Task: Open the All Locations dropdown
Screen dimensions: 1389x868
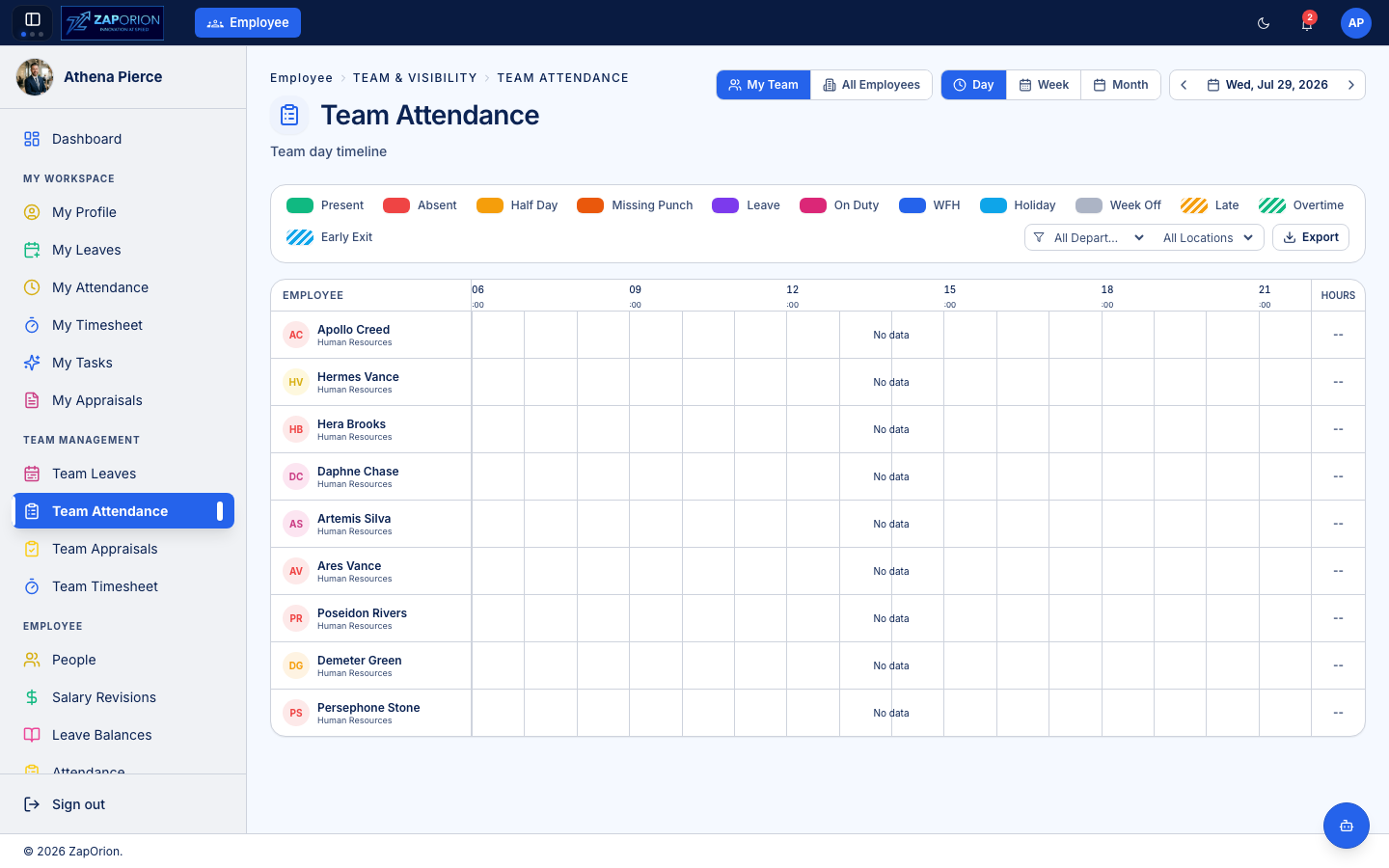Action: point(1208,237)
